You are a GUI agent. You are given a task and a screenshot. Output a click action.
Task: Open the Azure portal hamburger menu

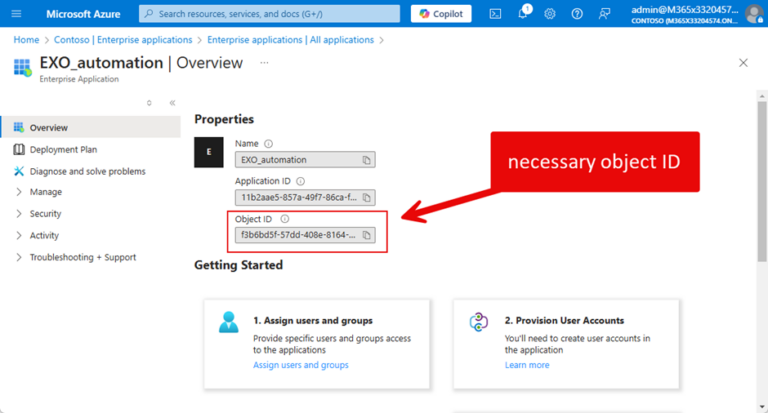(x=16, y=13)
